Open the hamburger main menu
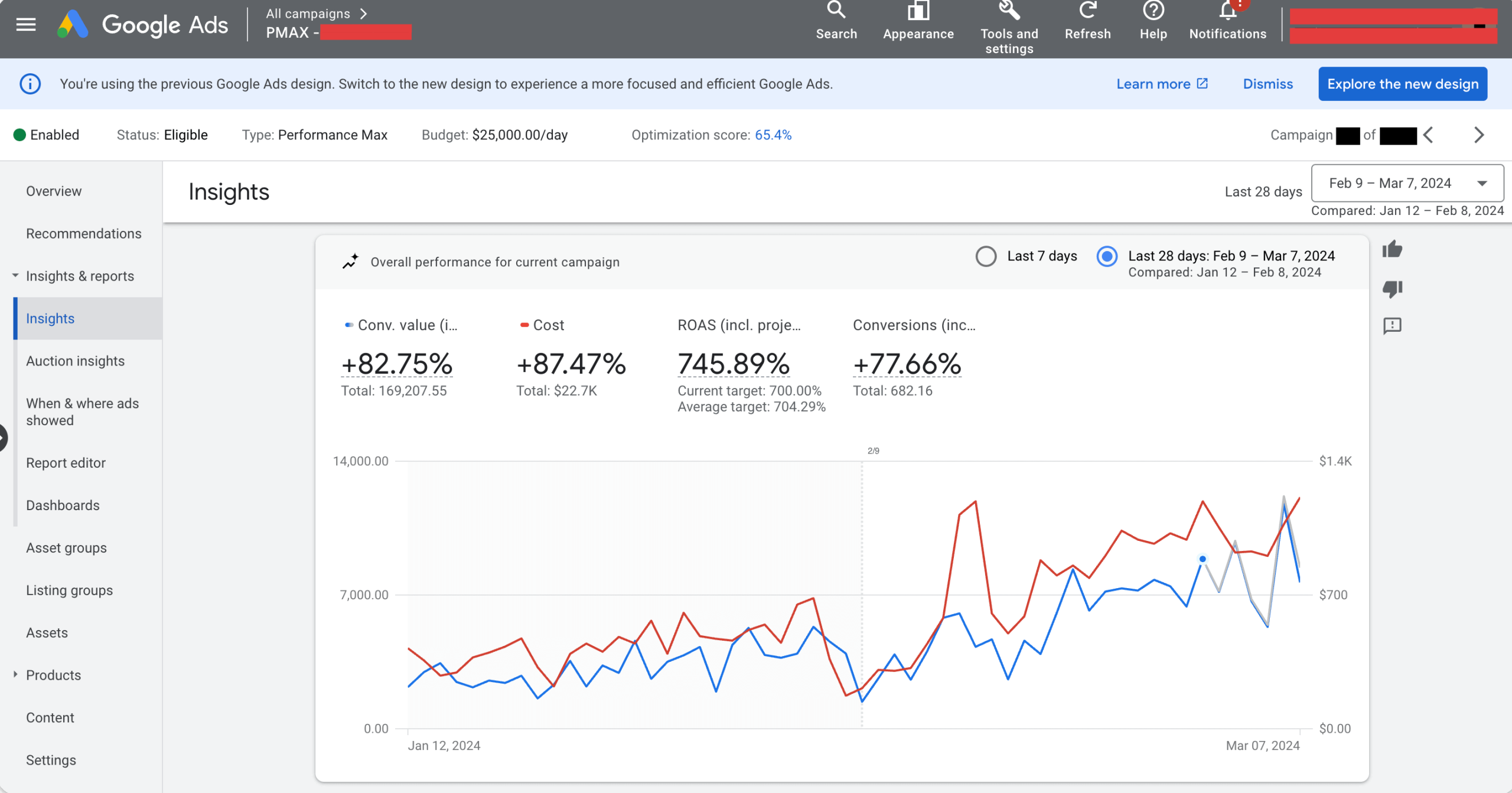Screen dimensions: 1512x793 click(26, 25)
